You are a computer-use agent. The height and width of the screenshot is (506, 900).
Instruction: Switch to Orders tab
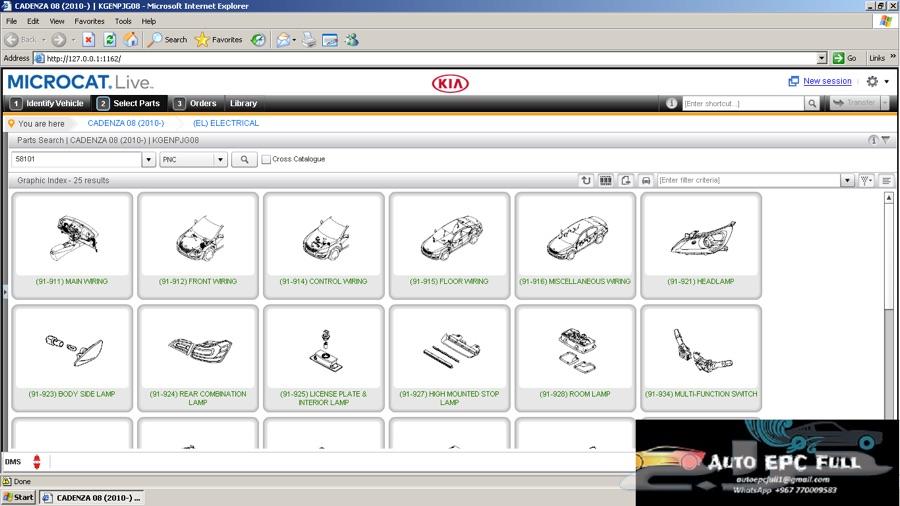(196, 103)
